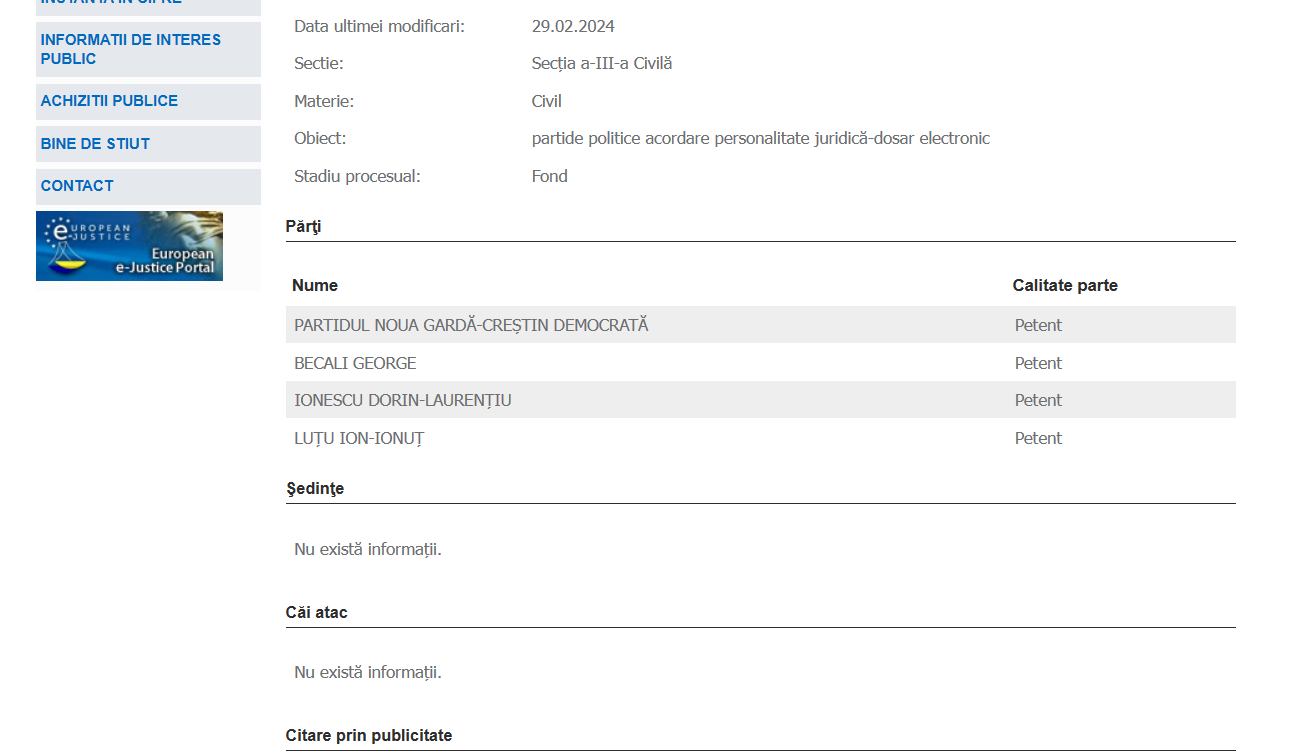Click the Părţi section heading
The image size is (1308, 754).
click(303, 227)
